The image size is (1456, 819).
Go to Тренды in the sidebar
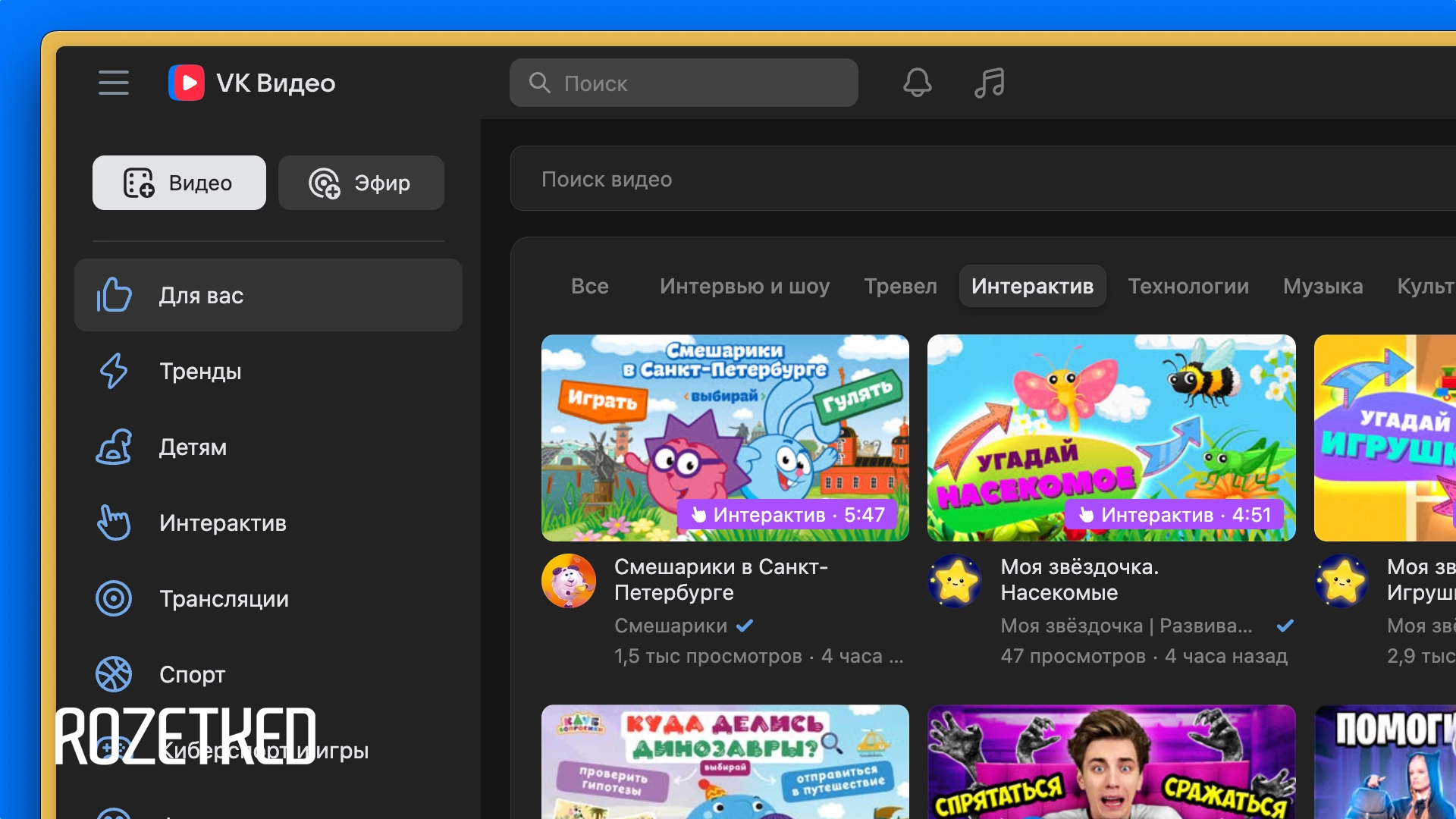268,371
